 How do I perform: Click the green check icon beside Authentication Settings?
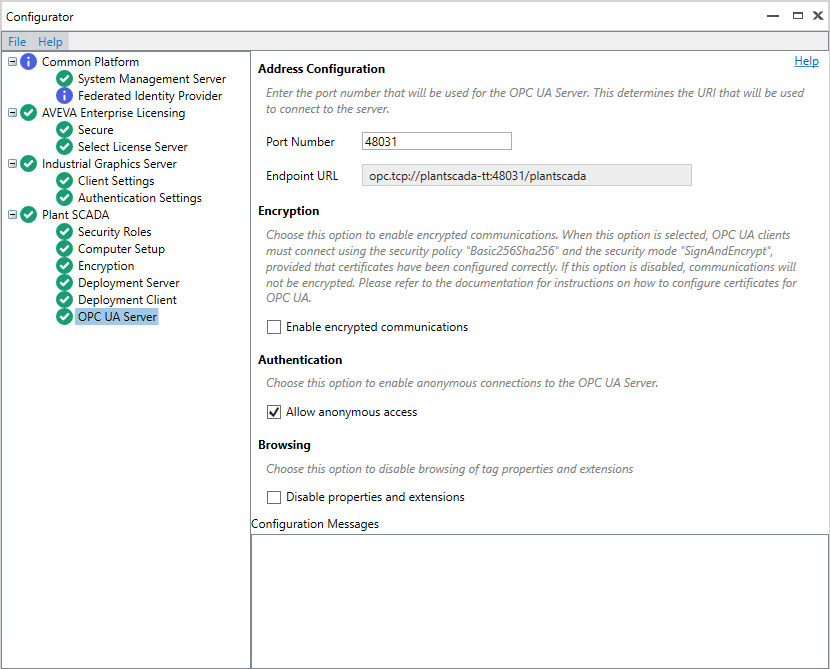click(65, 197)
